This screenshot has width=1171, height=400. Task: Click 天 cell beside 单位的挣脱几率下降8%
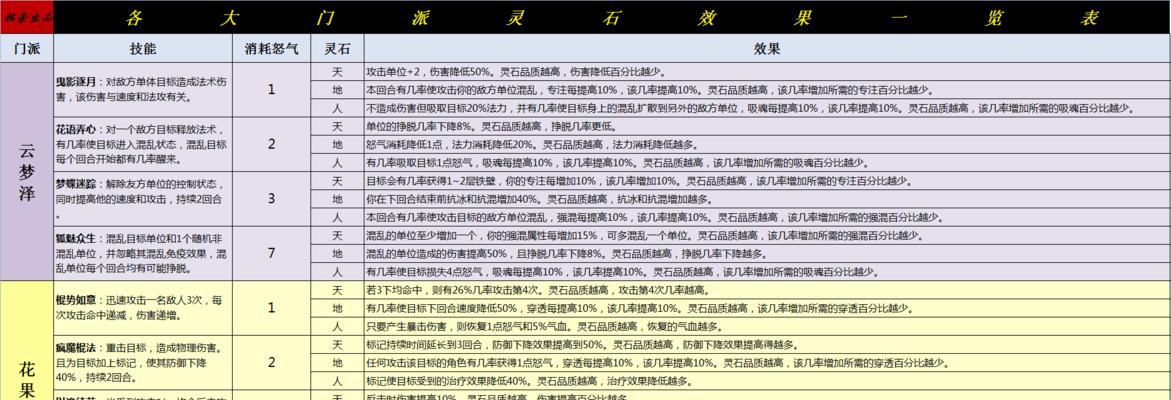(337, 126)
